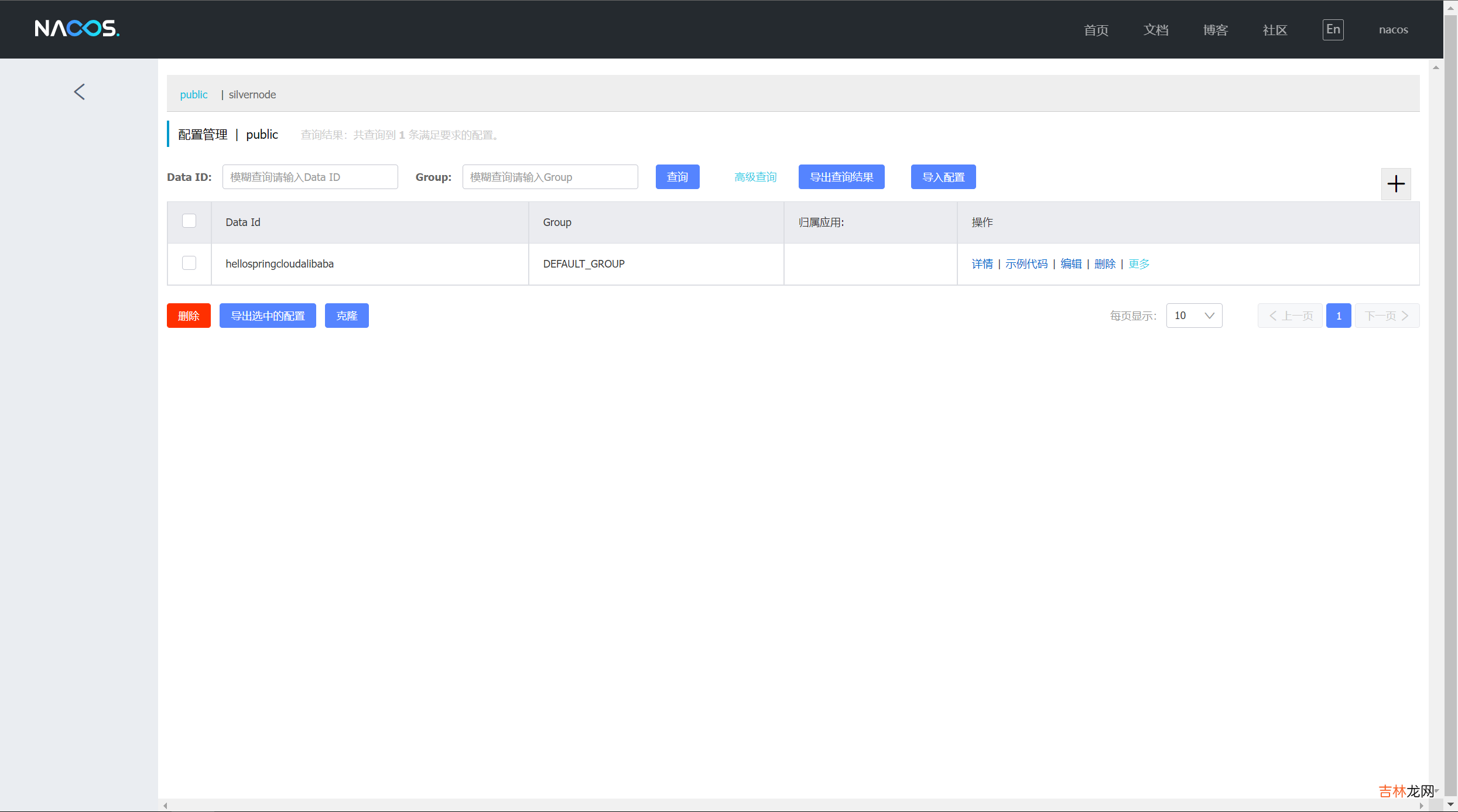
Task: Switch to the silvernode namespace tab
Action: pyautogui.click(x=252, y=95)
